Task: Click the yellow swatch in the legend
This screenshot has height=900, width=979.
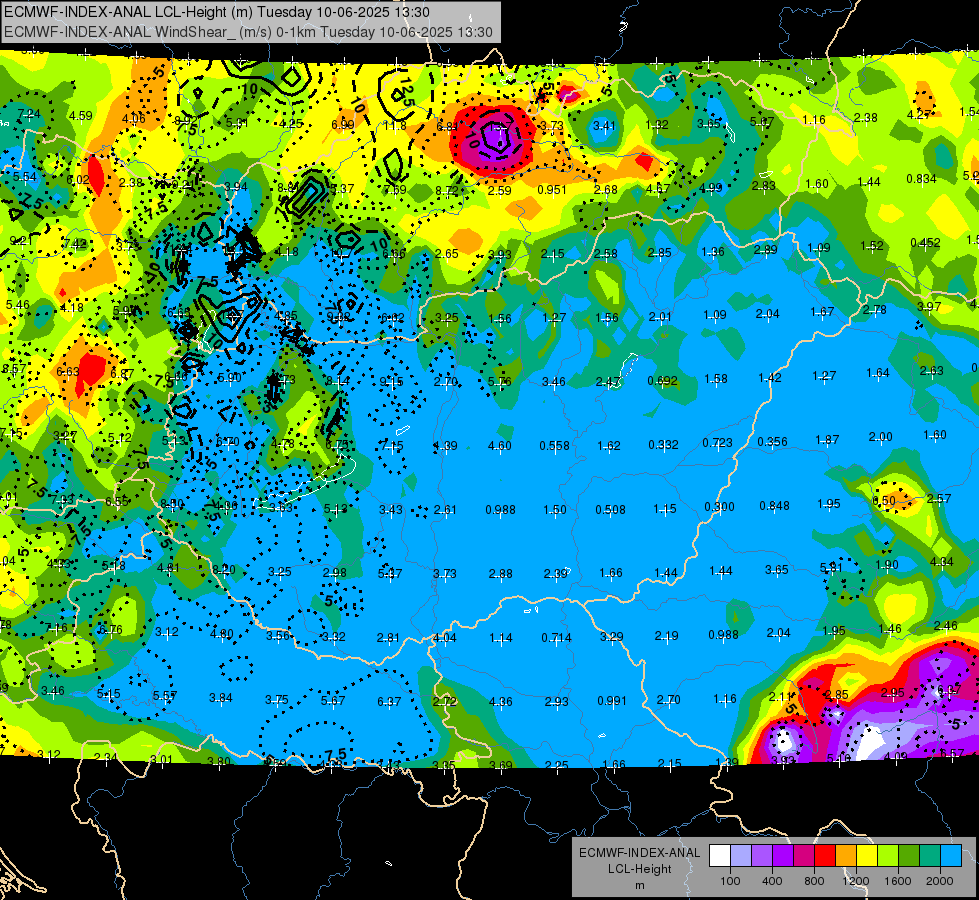Action: coord(867,856)
